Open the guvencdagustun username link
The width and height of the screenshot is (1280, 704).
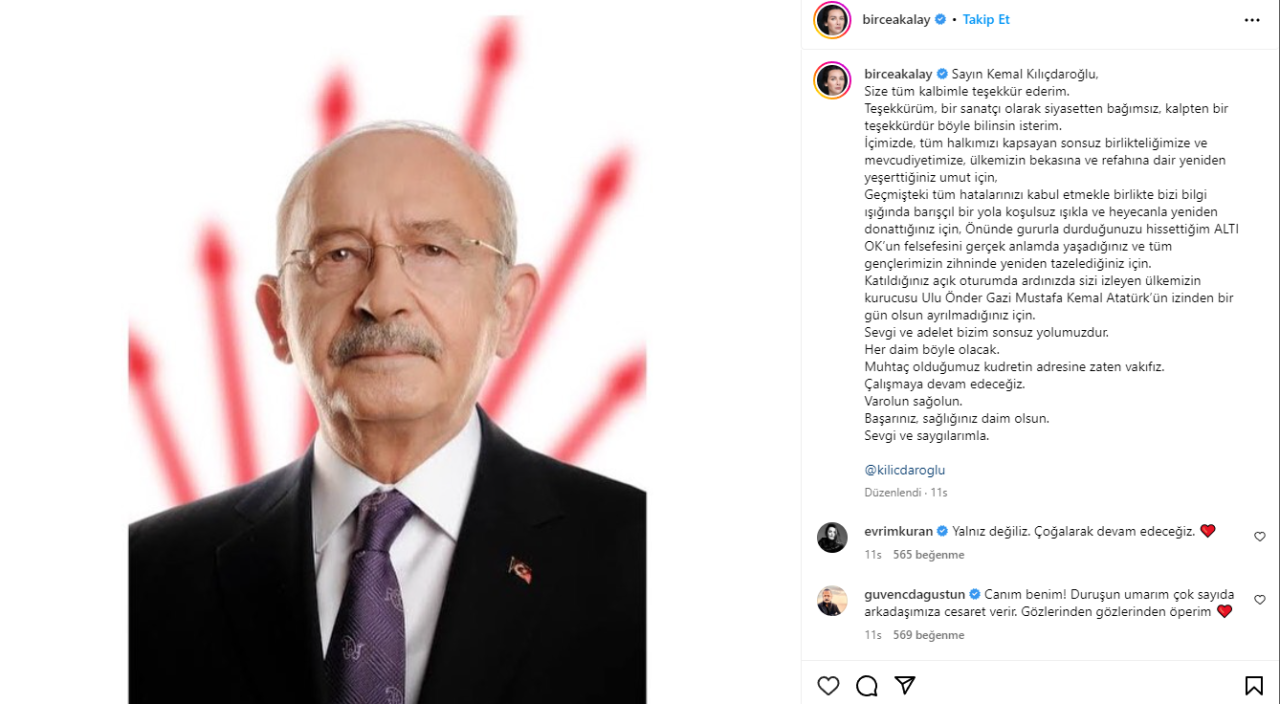[x=915, y=594]
